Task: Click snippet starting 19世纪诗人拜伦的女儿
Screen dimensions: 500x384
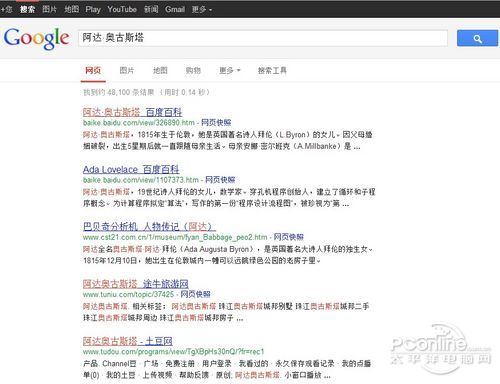Action: tap(229, 198)
